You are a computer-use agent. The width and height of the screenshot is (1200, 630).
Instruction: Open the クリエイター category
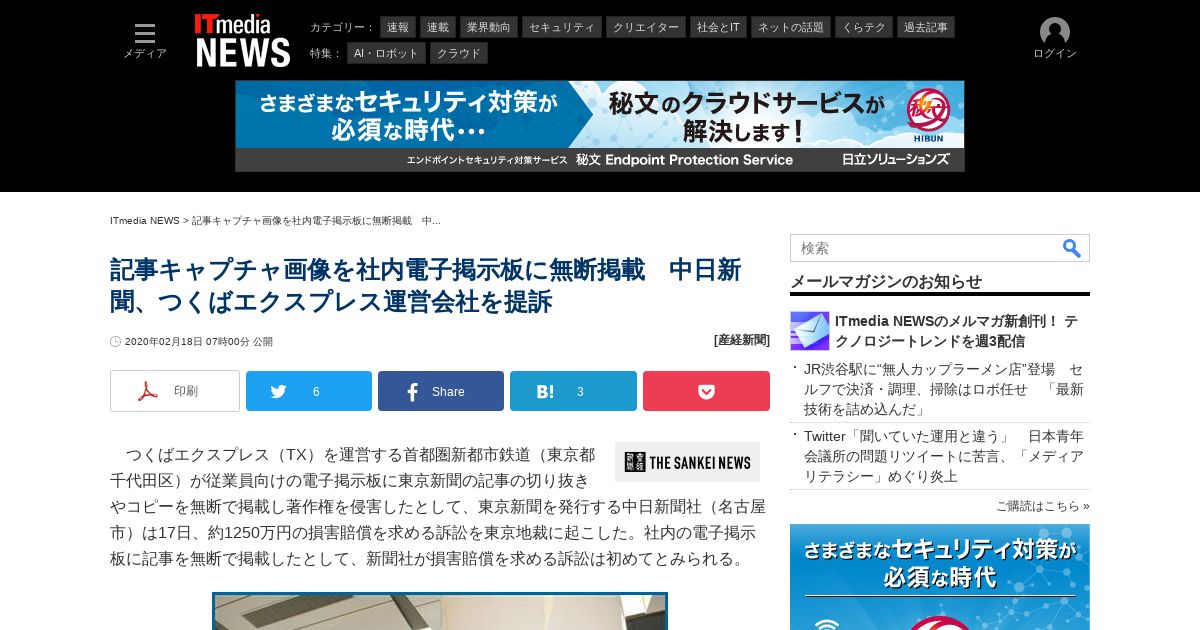tap(646, 27)
